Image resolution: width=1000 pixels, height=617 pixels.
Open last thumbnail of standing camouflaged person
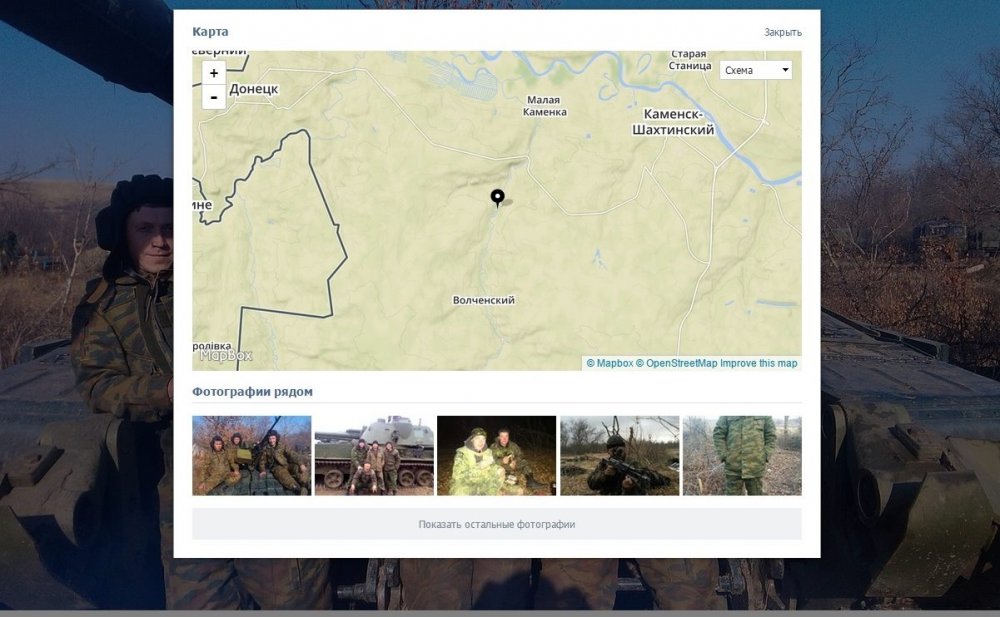741,455
